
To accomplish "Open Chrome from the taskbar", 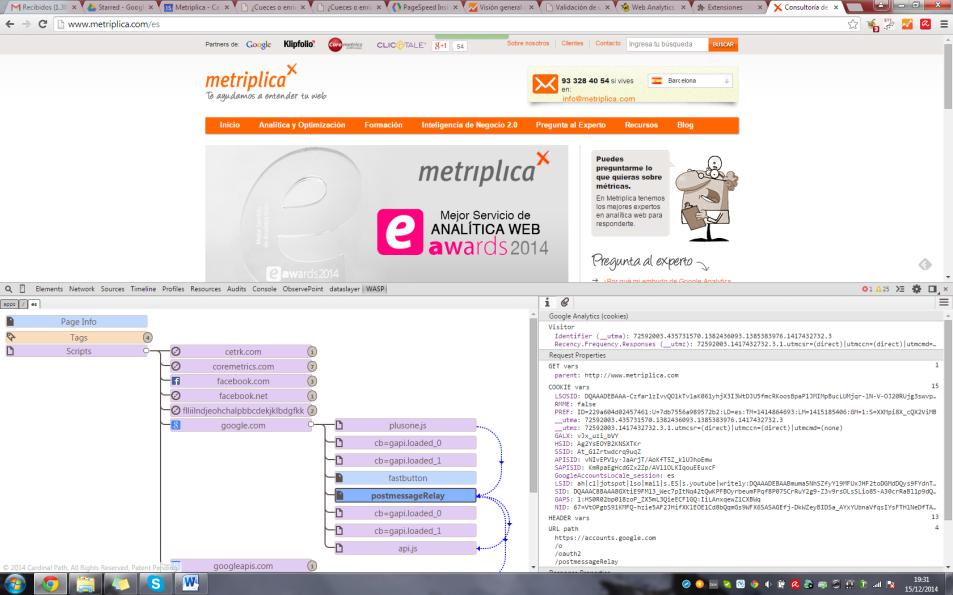I will [x=50, y=584].
